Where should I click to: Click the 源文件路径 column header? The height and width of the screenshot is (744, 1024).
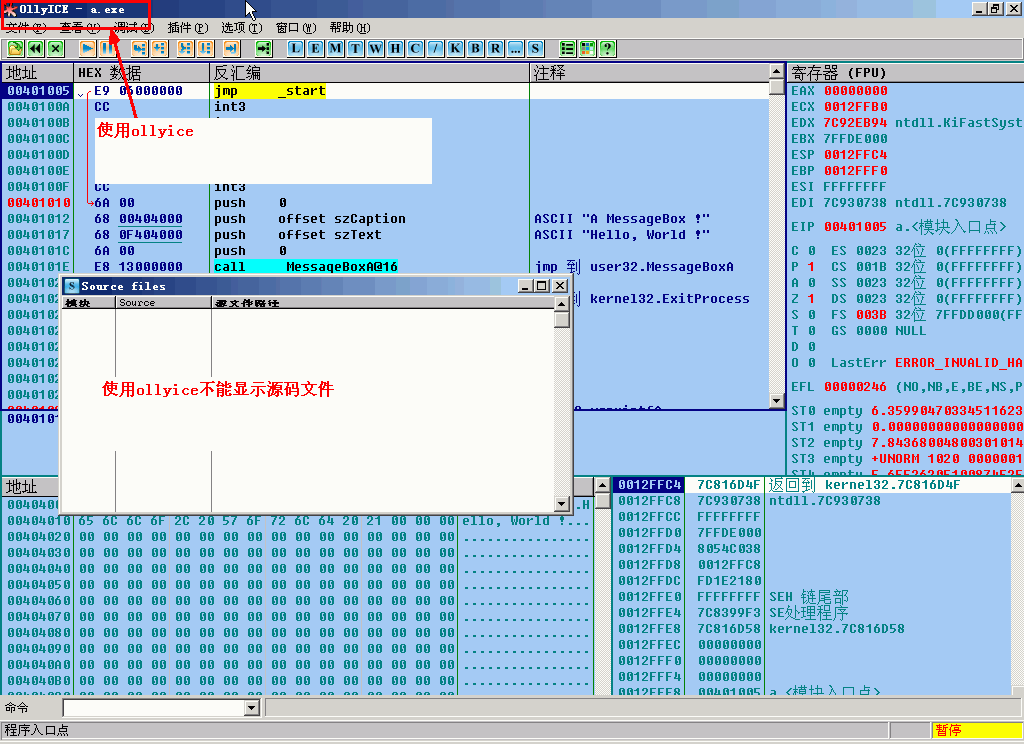tap(383, 302)
